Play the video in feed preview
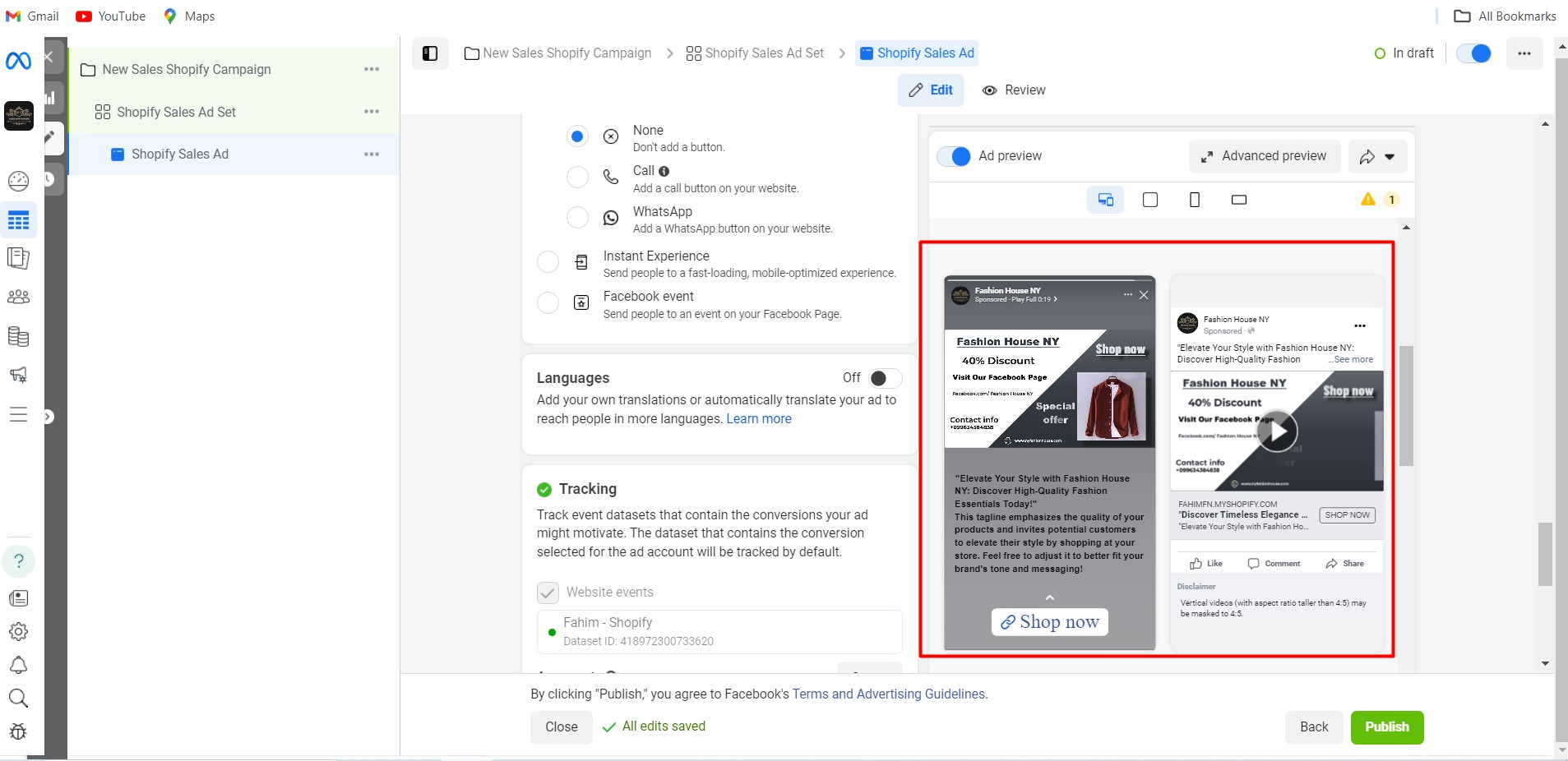The height and width of the screenshot is (761, 1568). pyautogui.click(x=1277, y=431)
